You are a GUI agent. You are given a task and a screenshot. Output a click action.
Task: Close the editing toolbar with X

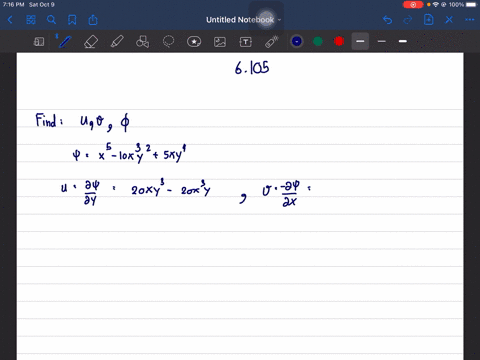click(449, 20)
